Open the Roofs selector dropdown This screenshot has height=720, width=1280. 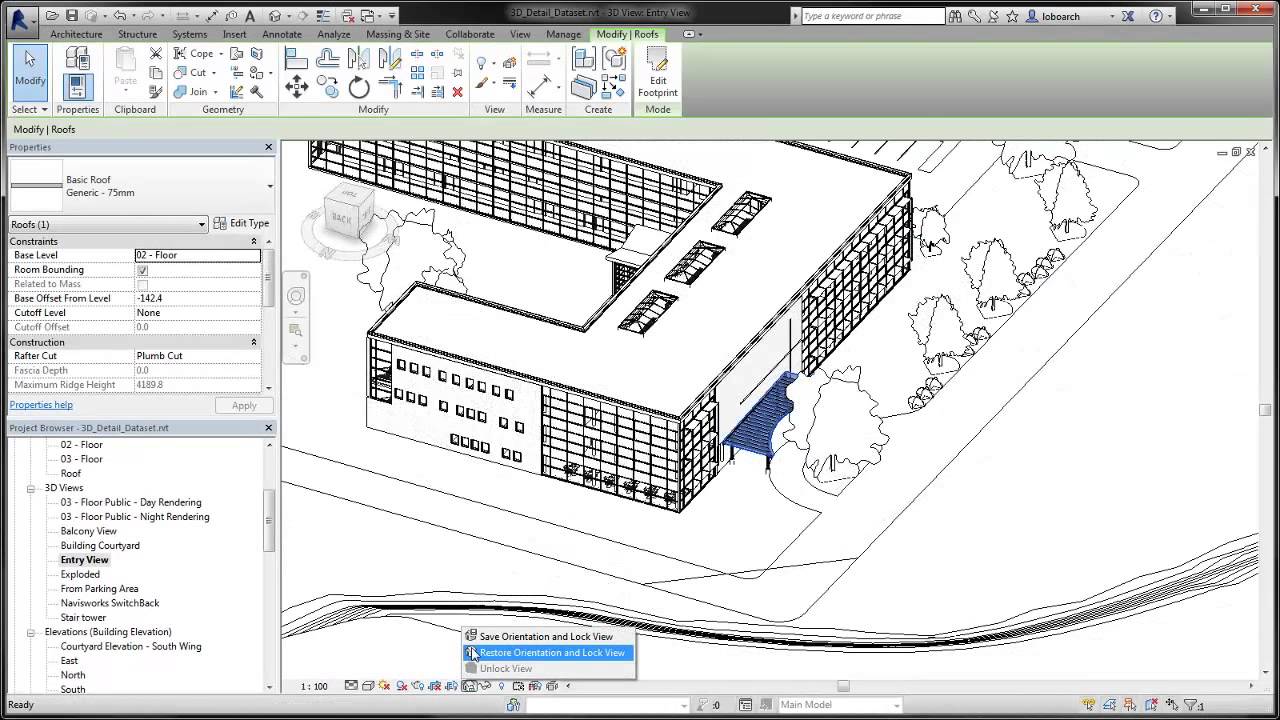click(200, 224)
